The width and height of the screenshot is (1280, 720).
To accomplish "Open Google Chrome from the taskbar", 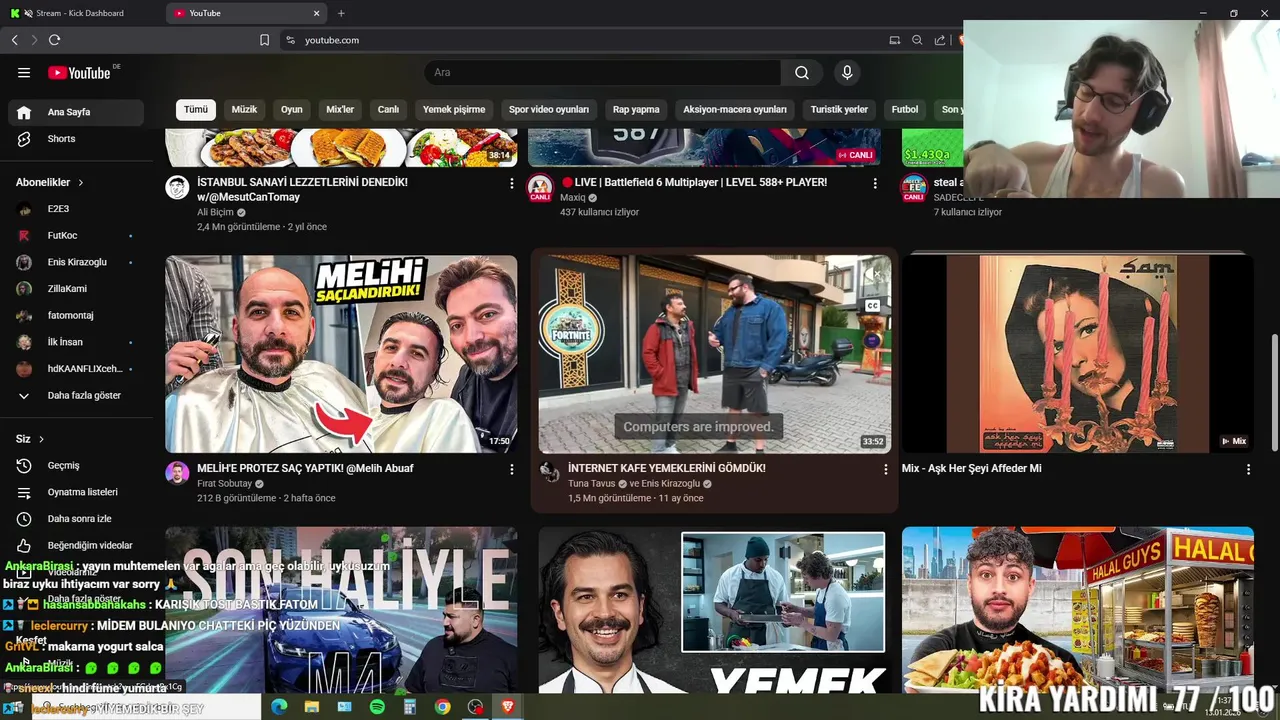I will 442,707.
